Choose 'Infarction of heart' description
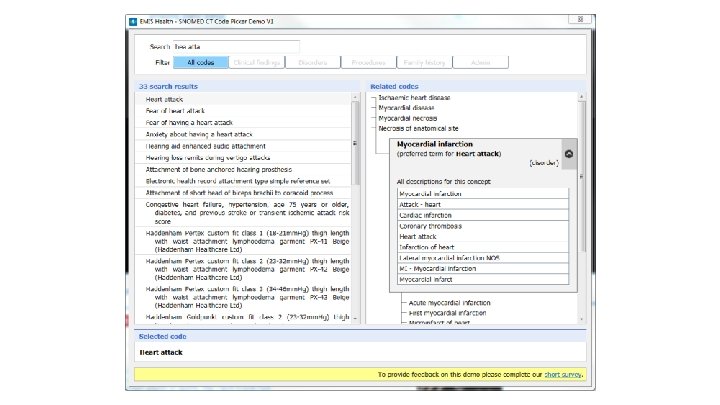 click(483, 247)
